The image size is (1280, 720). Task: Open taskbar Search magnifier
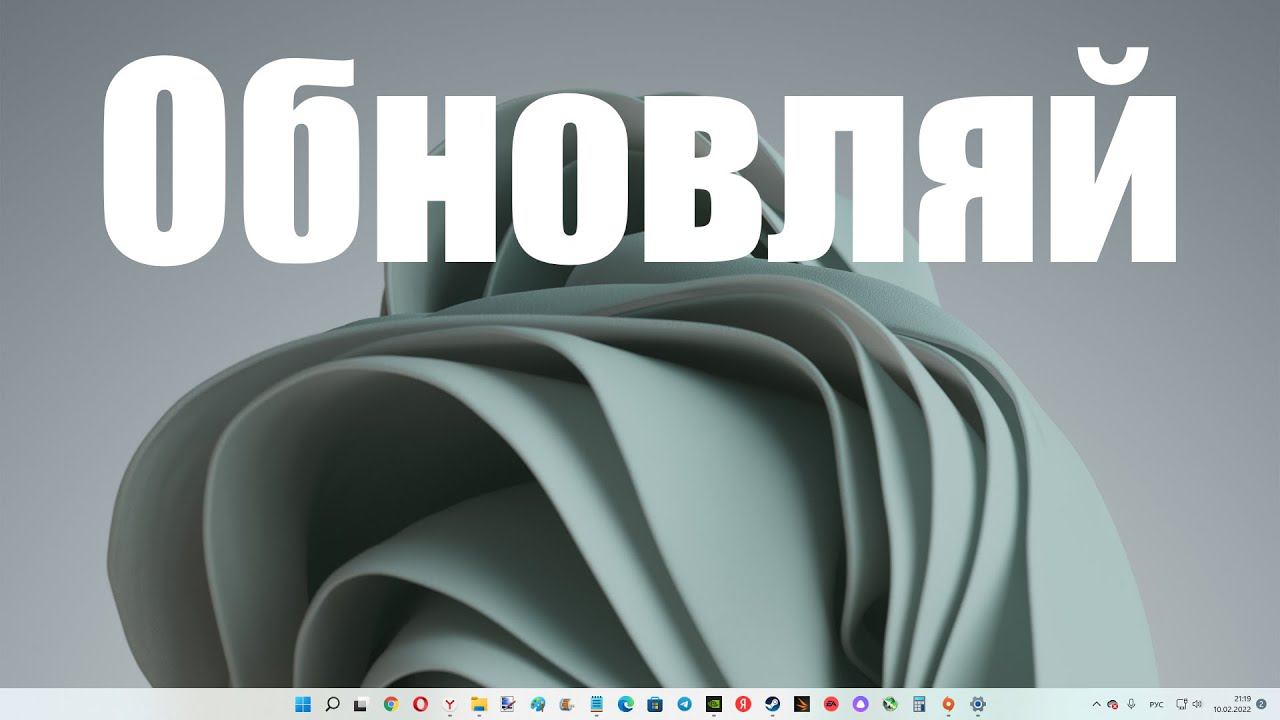[333, 704]
